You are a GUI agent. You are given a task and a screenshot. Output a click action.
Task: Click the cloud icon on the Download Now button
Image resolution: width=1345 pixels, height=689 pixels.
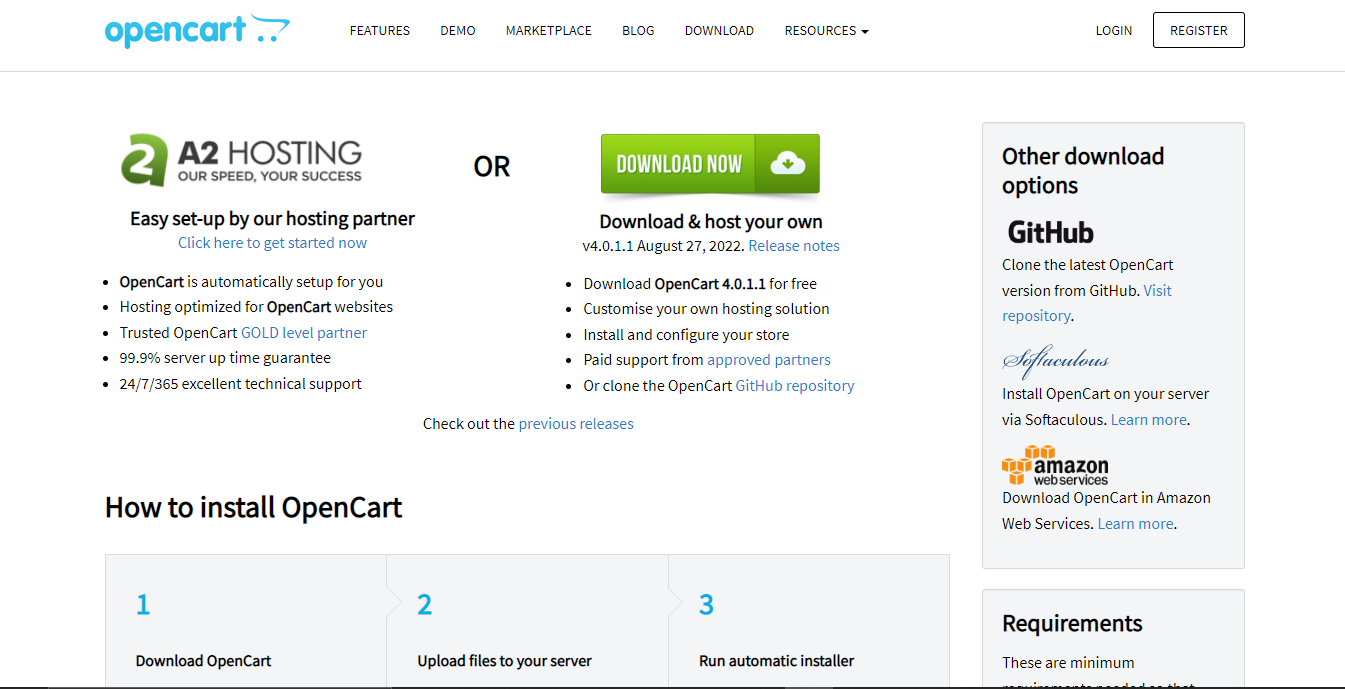pyautogui.click(x=788, y=163)
